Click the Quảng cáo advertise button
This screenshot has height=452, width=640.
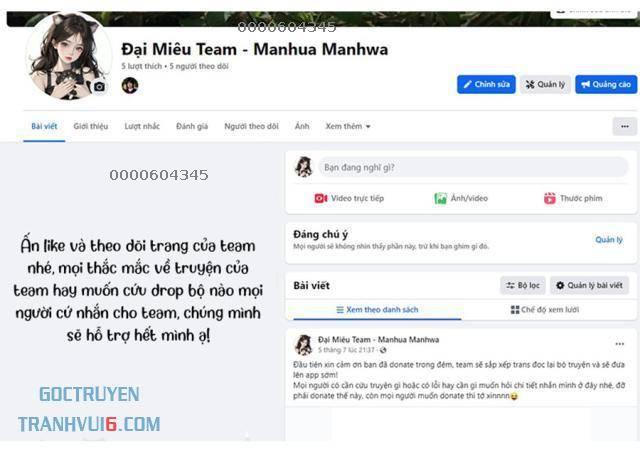pos(606,85)
